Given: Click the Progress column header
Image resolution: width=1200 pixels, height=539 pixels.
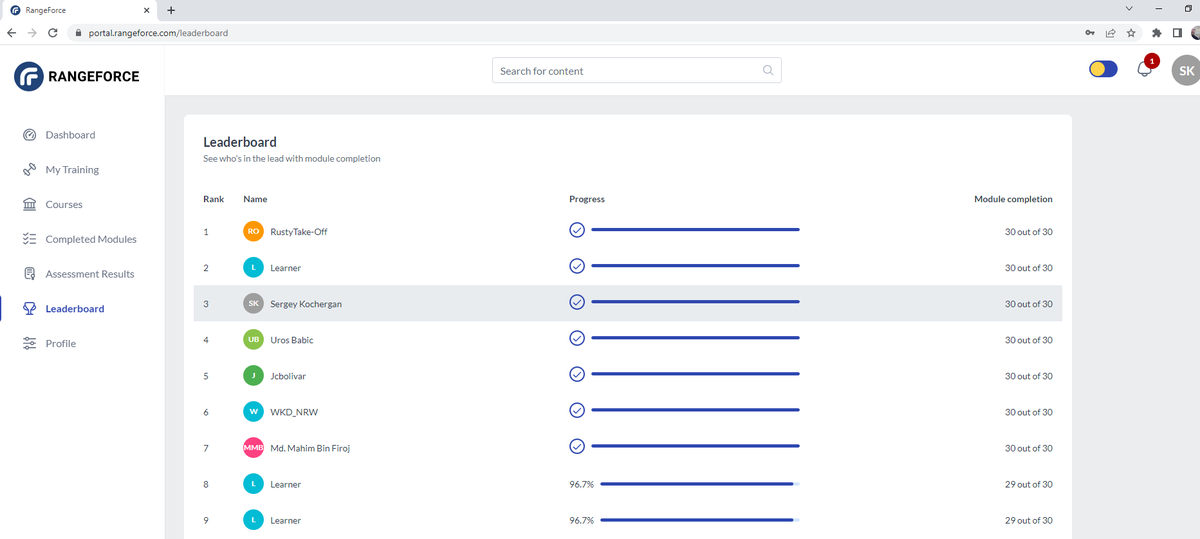Looking at the screenshot, I should coord(587,199).
